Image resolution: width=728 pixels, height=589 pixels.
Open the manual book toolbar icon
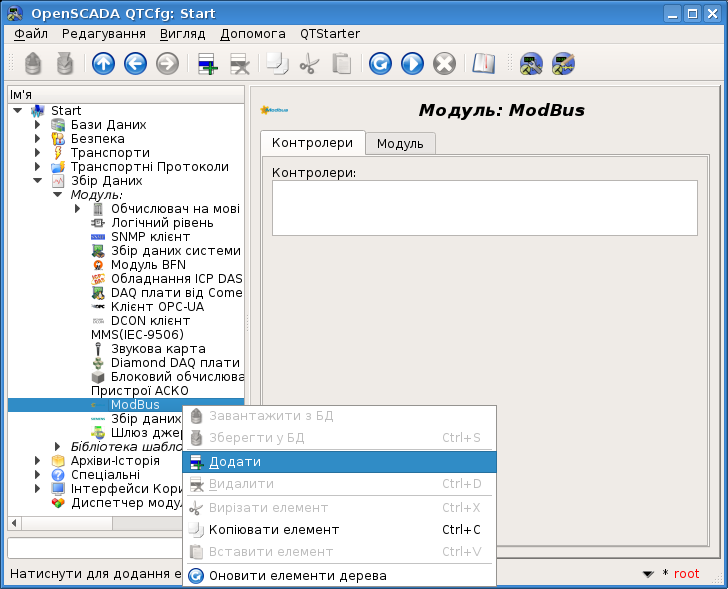click(484, 64)
